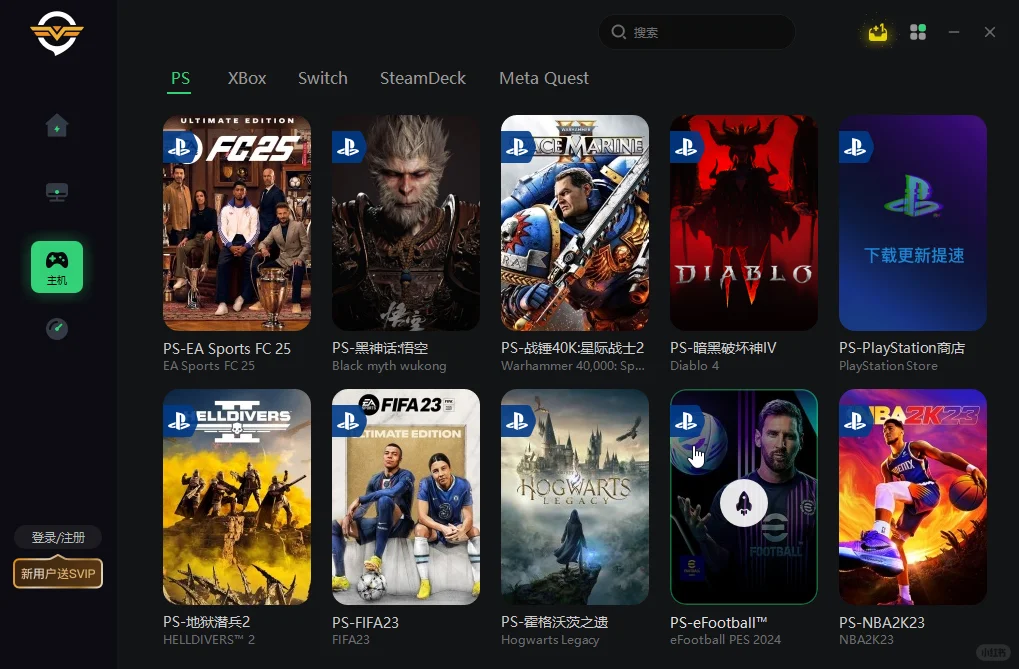
Task: Focus the 搜索 search field
Action: click(x=697, y=32)
